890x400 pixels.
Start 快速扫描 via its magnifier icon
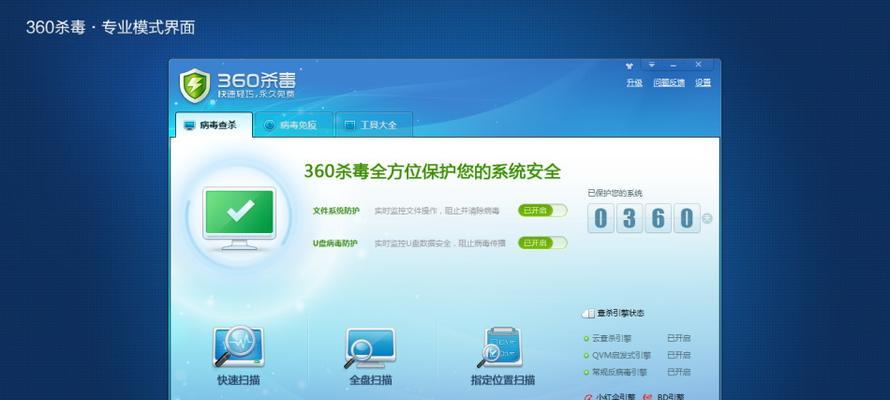(238, 347)
